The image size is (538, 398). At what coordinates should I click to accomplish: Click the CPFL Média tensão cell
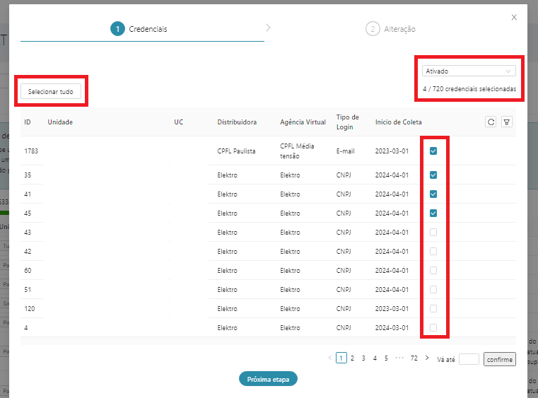(297, 151)
